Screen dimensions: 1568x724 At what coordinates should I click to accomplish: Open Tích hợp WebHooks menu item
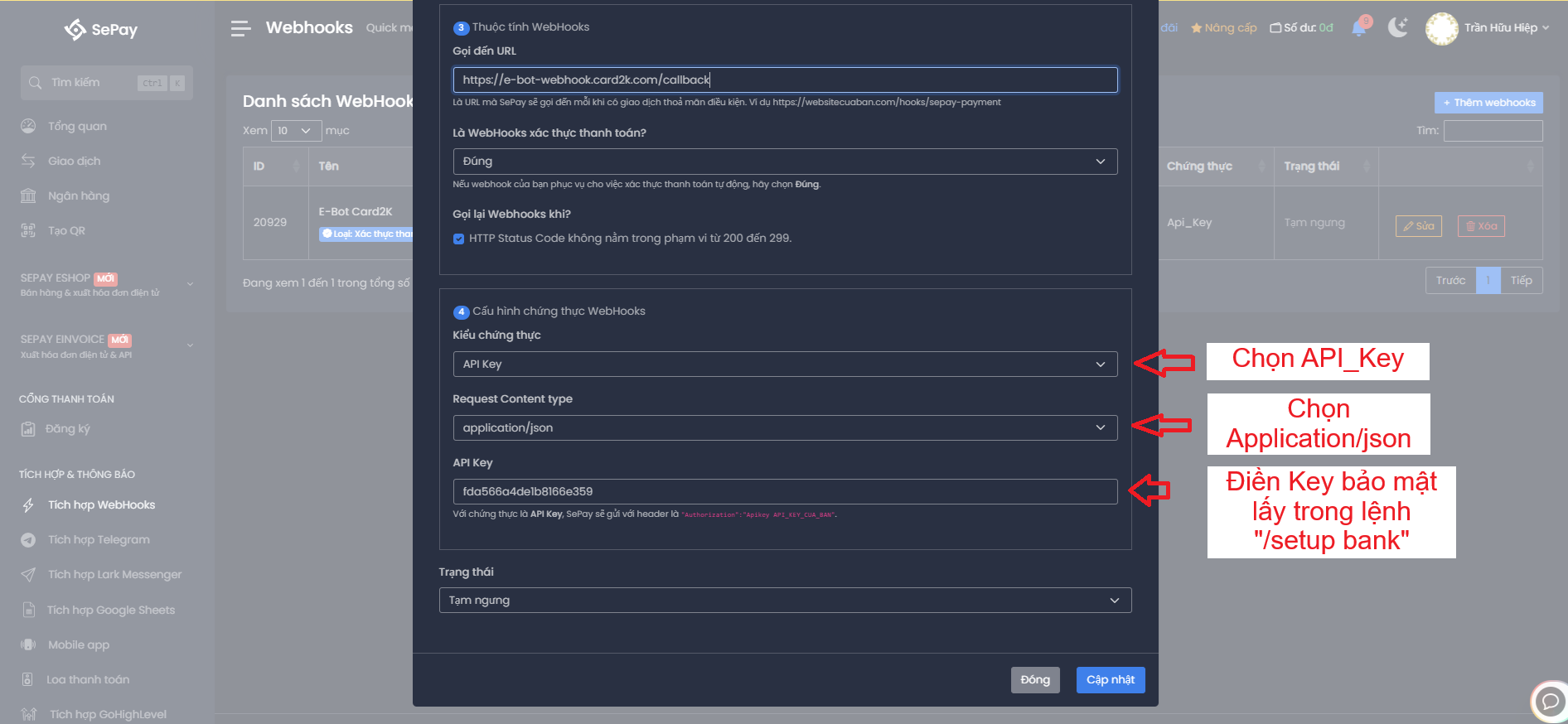pos(101,505)
